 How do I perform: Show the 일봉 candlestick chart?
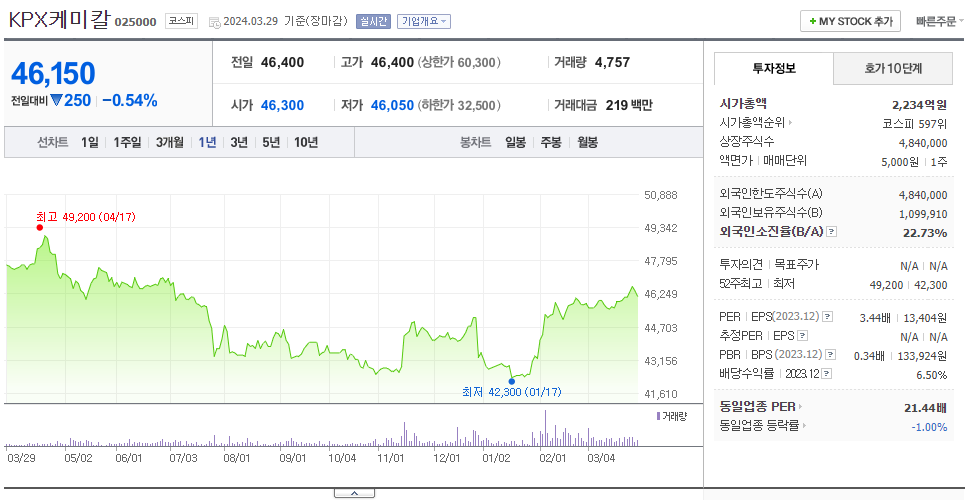coord(515,143)
